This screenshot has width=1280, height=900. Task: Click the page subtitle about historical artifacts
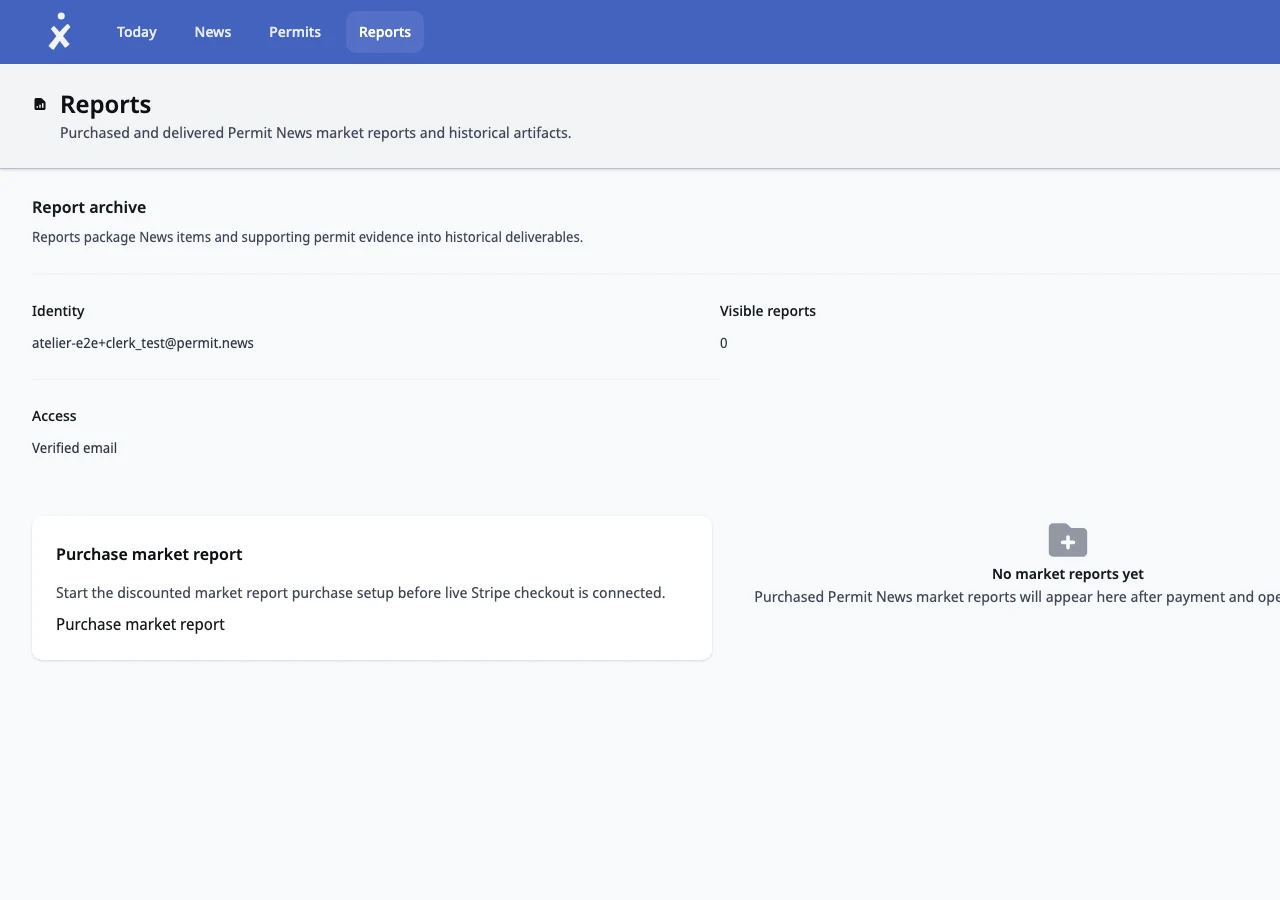point(316,133)
